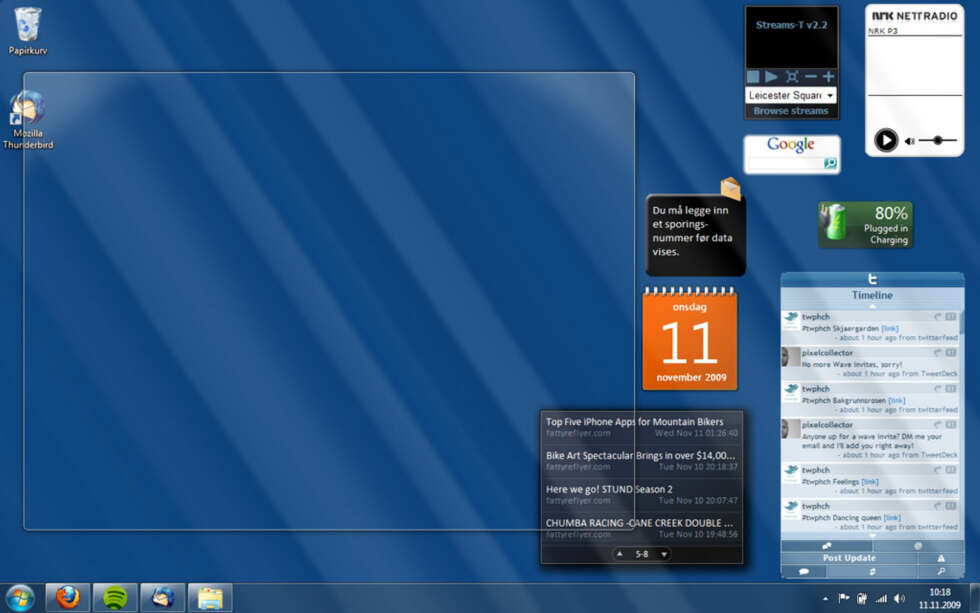Click the Google gadget search button

830,163
